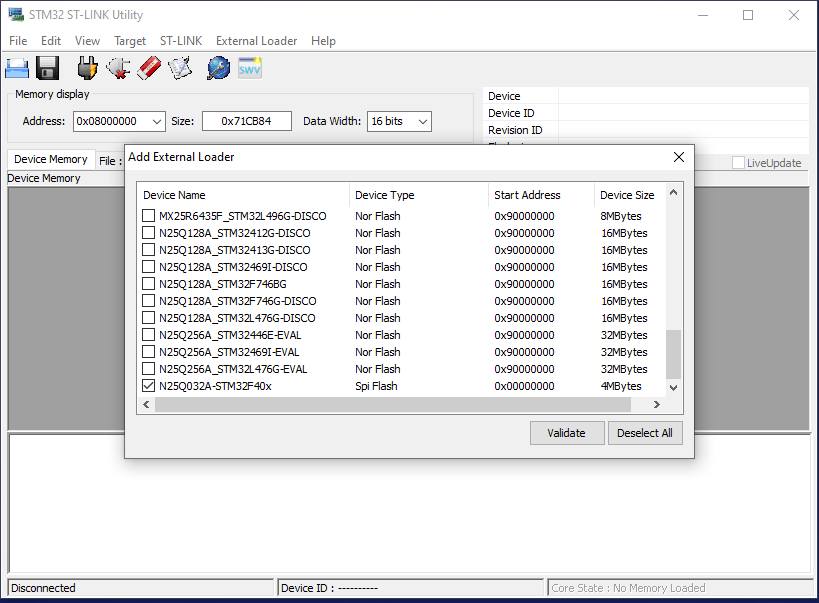The image size is (819, 603).
Task: Click the Save file floppy icon
Action: (48, 68)
